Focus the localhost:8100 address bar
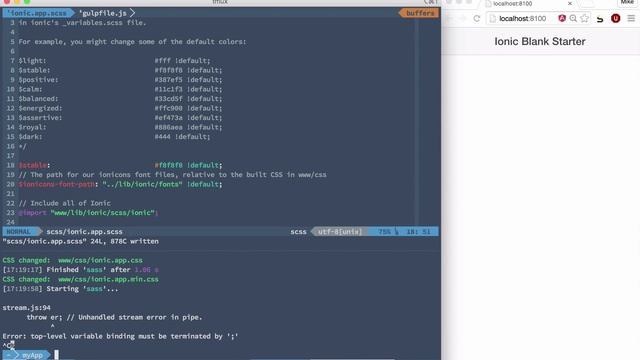 pos(522,18)
